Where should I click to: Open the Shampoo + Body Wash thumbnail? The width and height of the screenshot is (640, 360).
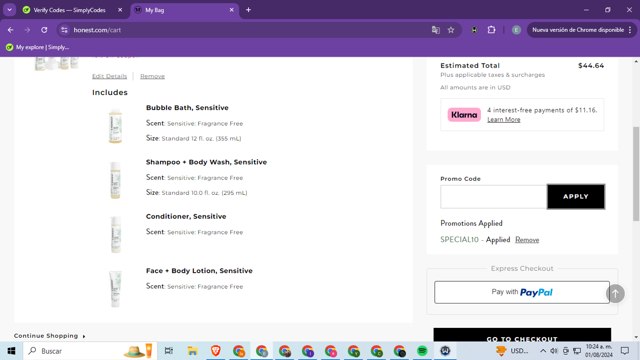coord(115,180)
